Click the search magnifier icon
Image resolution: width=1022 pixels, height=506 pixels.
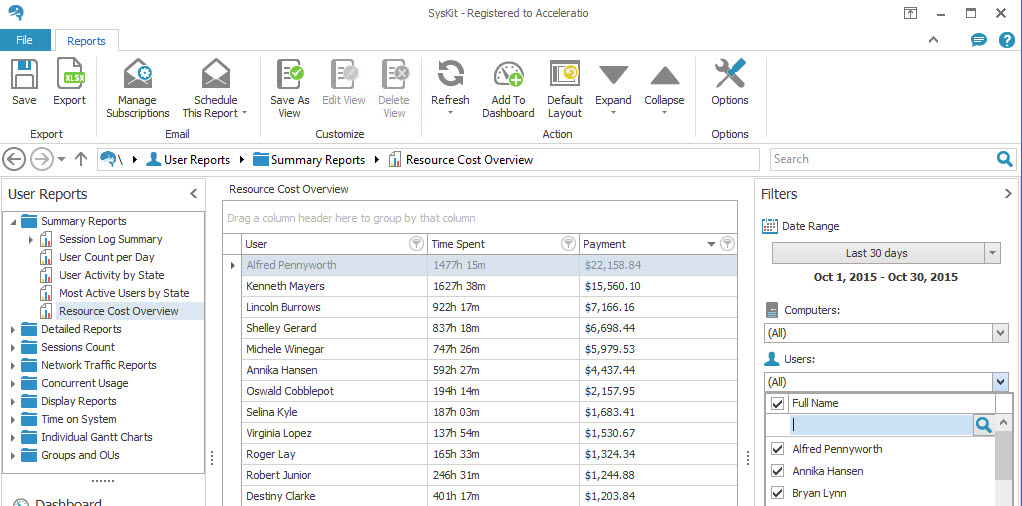(1004, 158)
